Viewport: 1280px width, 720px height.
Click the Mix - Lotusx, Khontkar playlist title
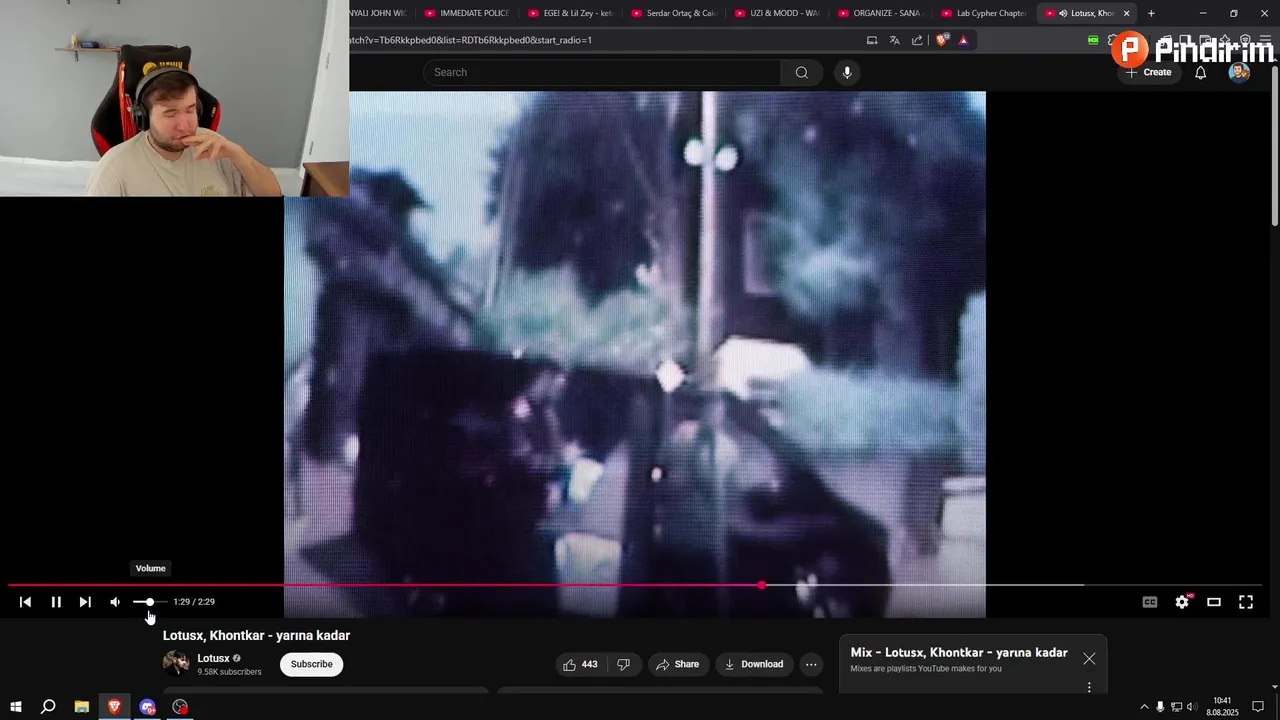pos(959,652)
